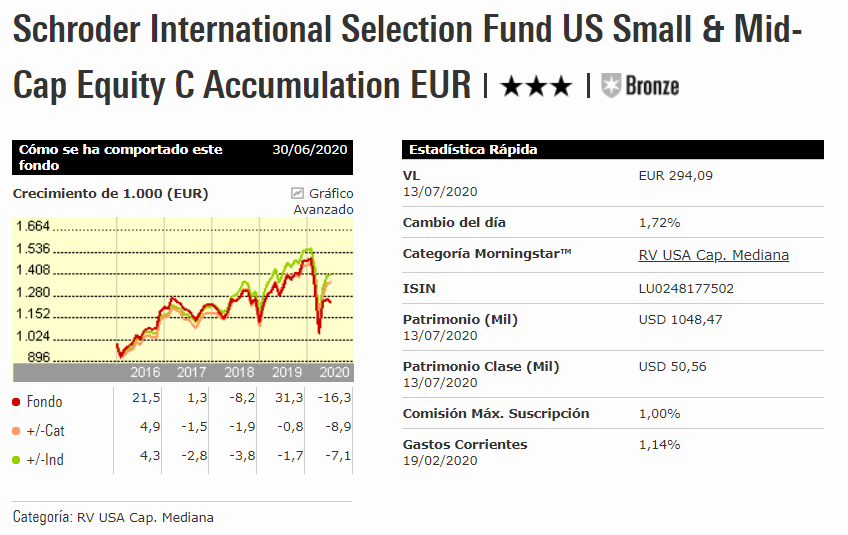The width and height of the screenshot is (848, 535).
Task: Click the green +/-Ind legend dot
Action: click(x=17, y=458)
